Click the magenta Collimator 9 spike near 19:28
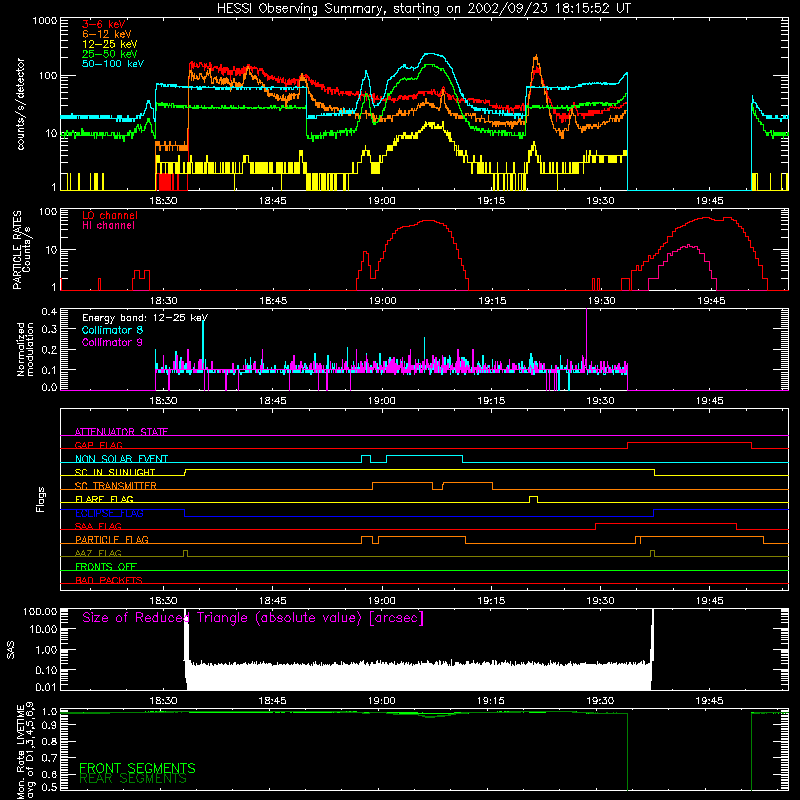800x800 pixels. point(586,337)
